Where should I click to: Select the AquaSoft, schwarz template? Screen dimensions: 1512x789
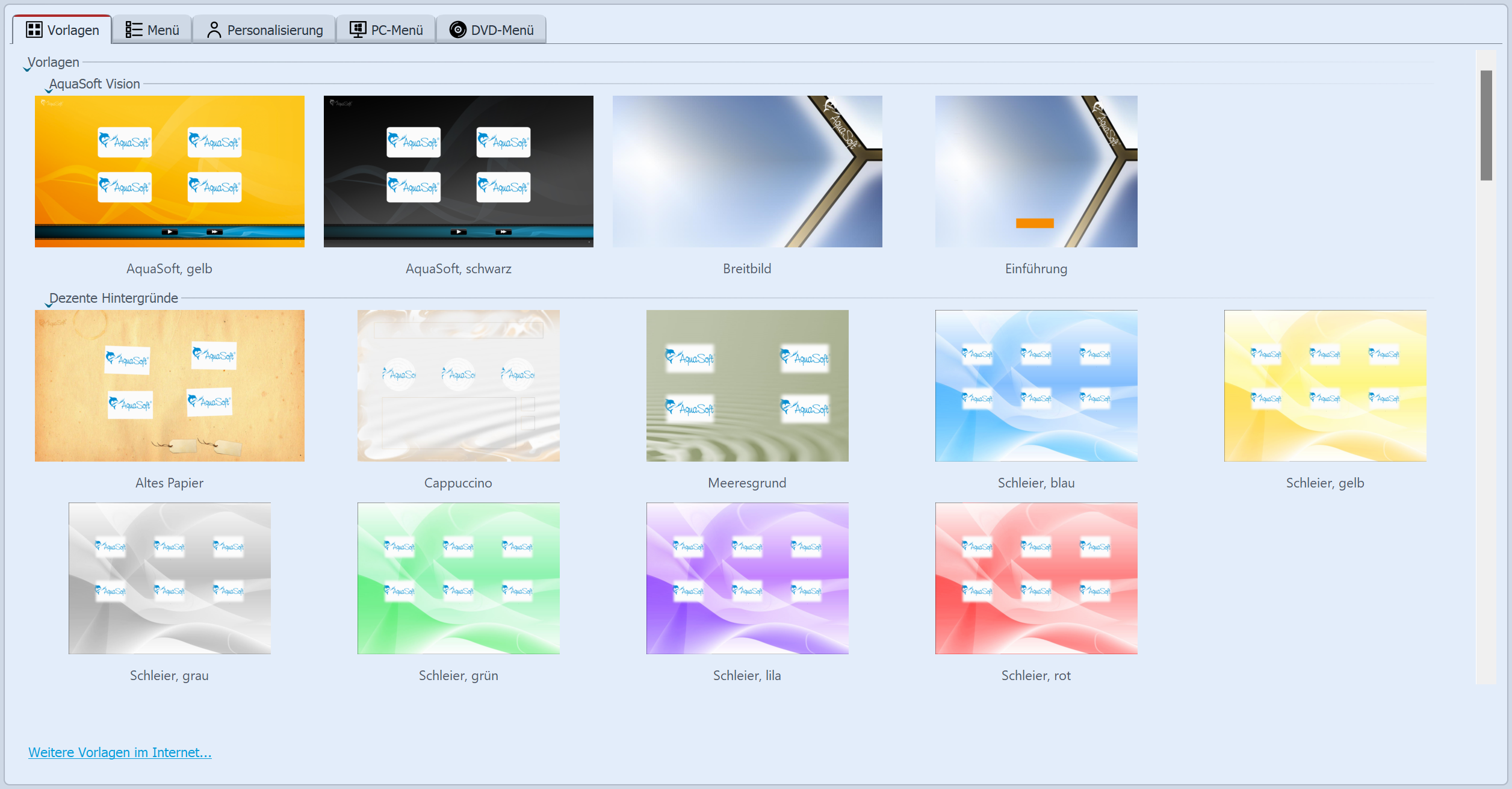point(458,172)
